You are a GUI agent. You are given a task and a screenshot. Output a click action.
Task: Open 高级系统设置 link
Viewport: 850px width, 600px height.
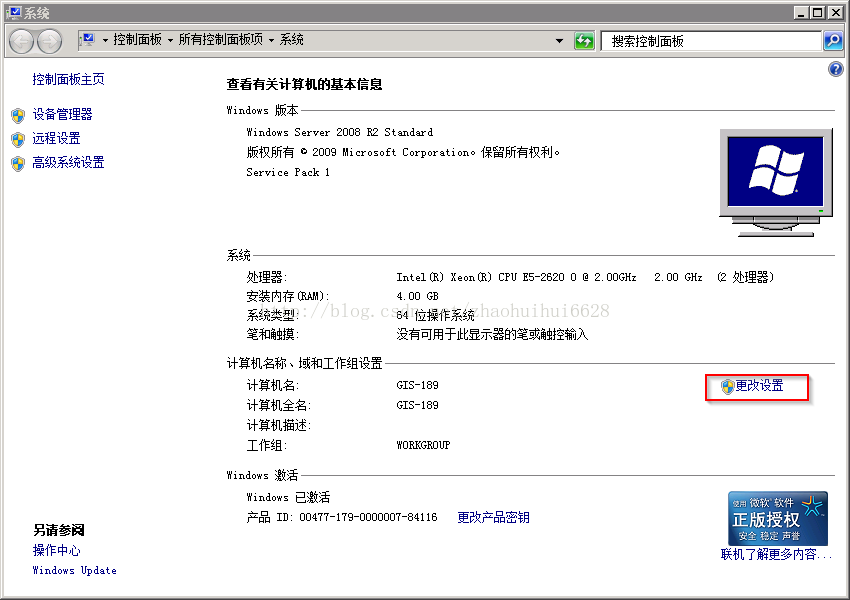68,162
